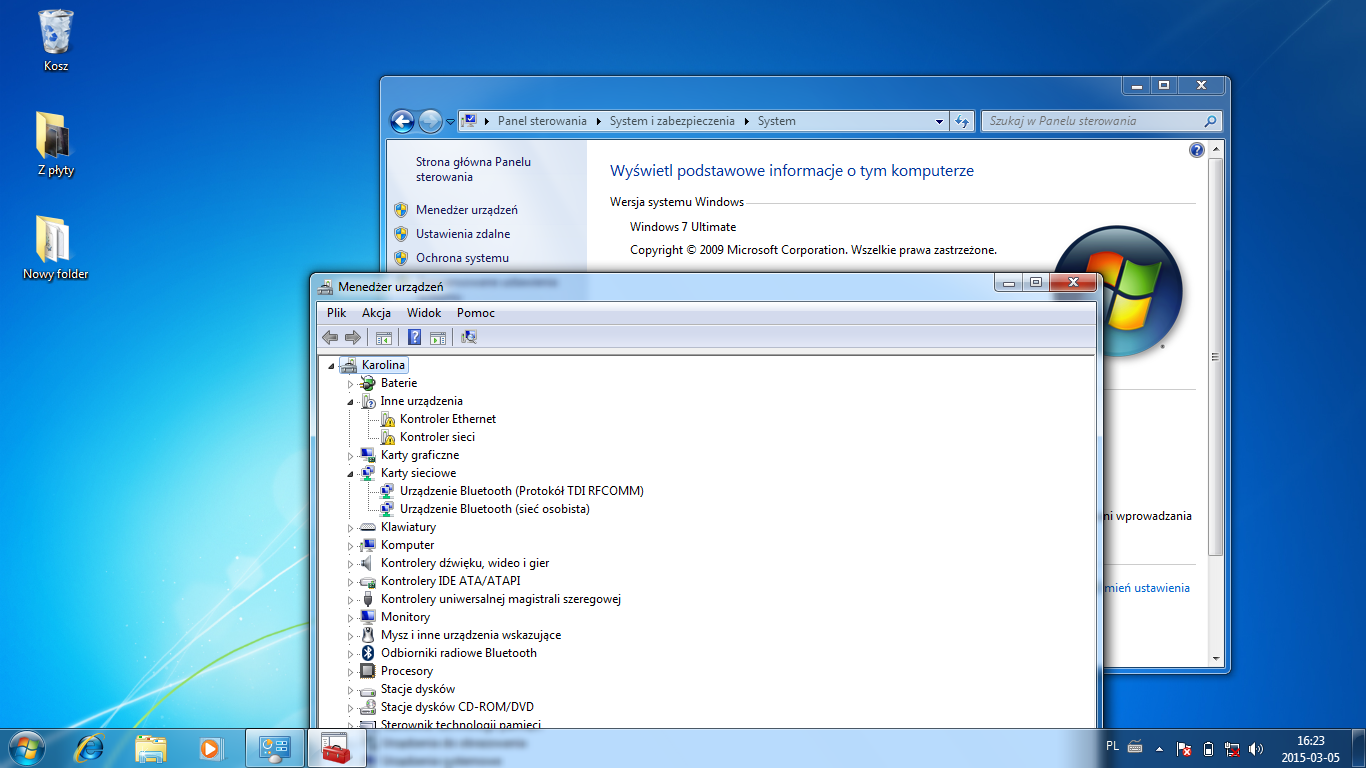Select Mysz i inne urządzenia wskazujące

[x=471, y=635]
